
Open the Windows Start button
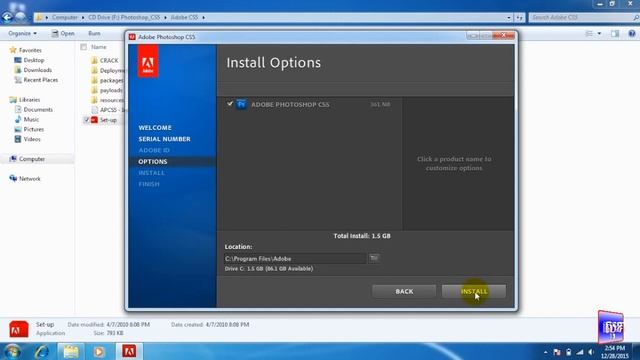tap(12, 351)
